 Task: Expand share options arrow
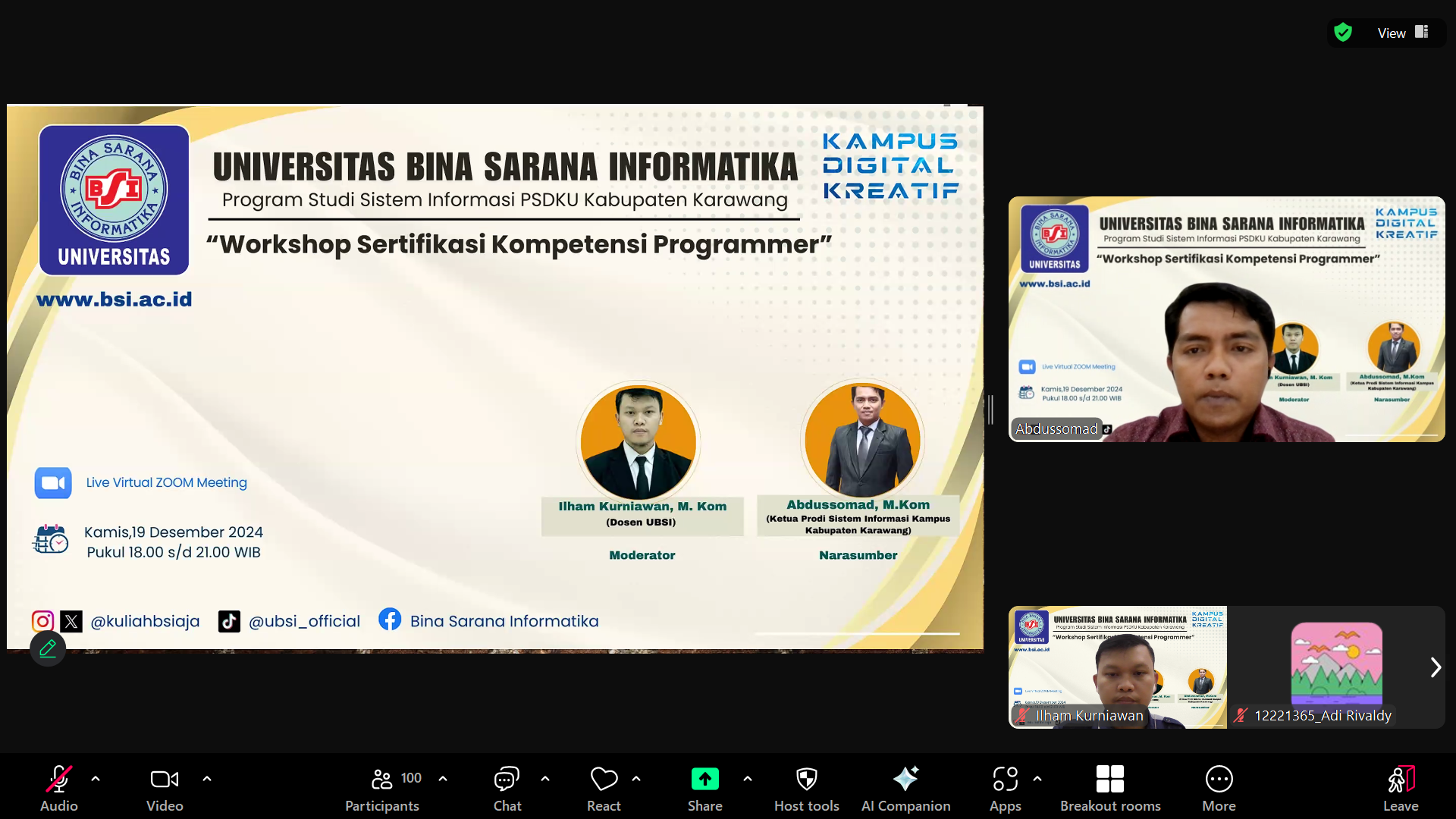click(748, 779)
